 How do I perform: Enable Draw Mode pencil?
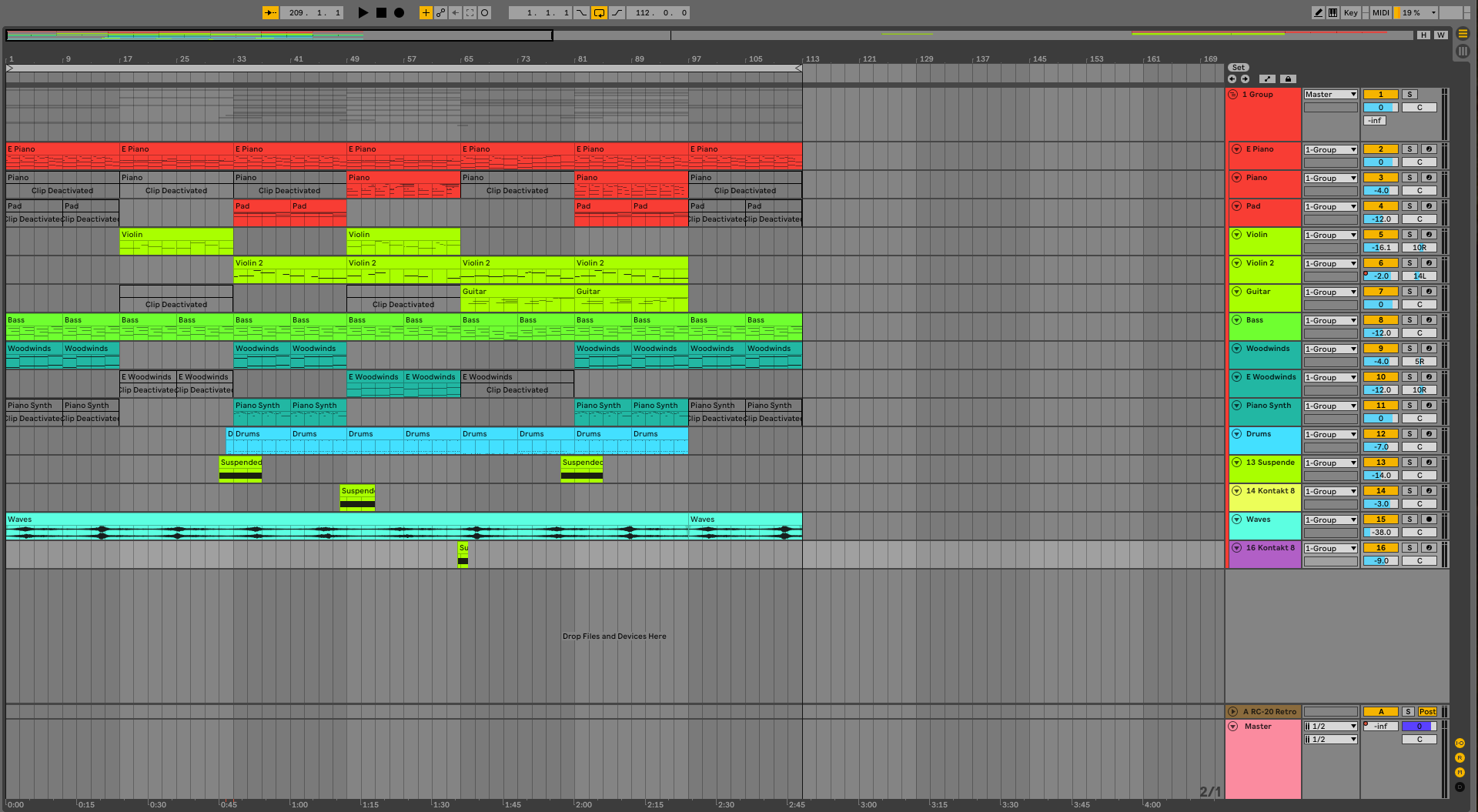[1319, 13]
